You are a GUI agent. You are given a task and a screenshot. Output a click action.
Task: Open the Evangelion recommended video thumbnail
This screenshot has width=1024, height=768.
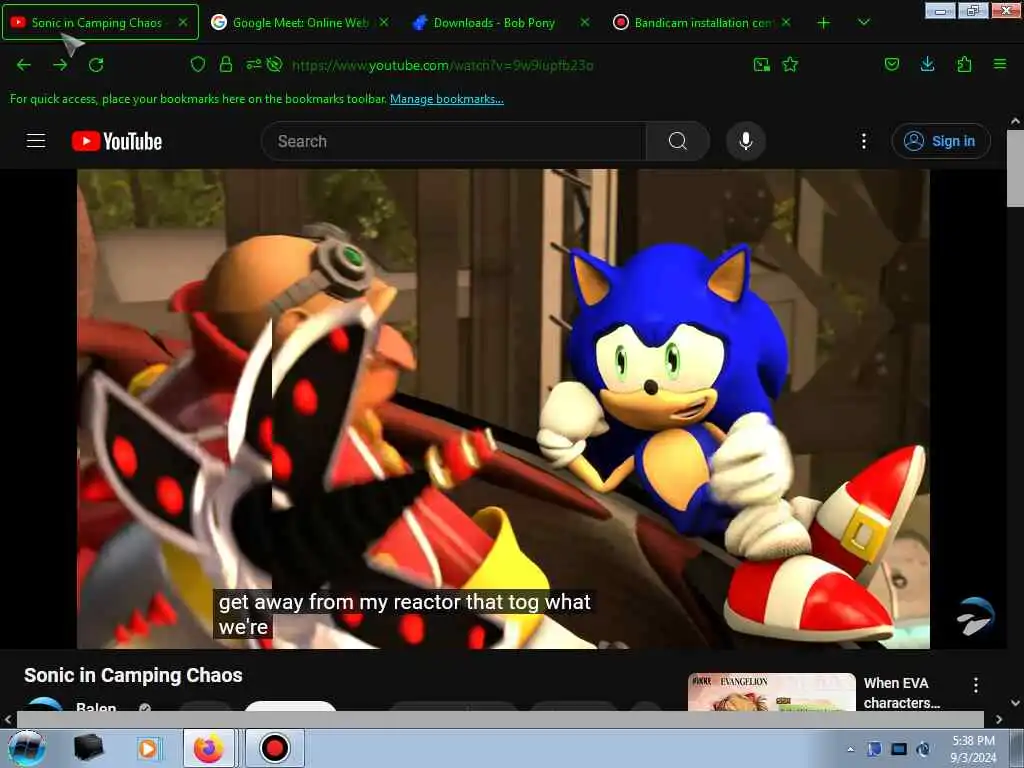[771, 692]
